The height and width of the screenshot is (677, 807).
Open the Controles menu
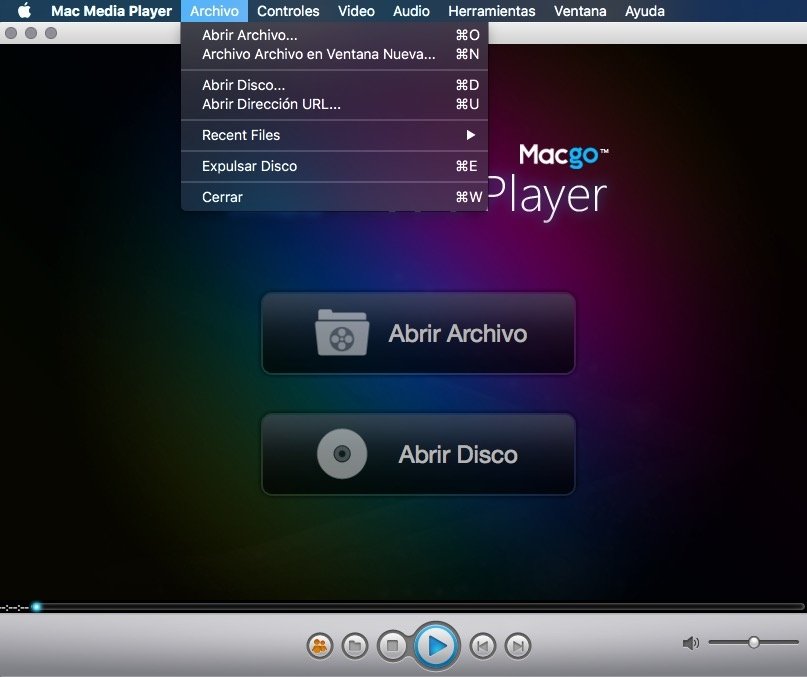coord(288,11)
